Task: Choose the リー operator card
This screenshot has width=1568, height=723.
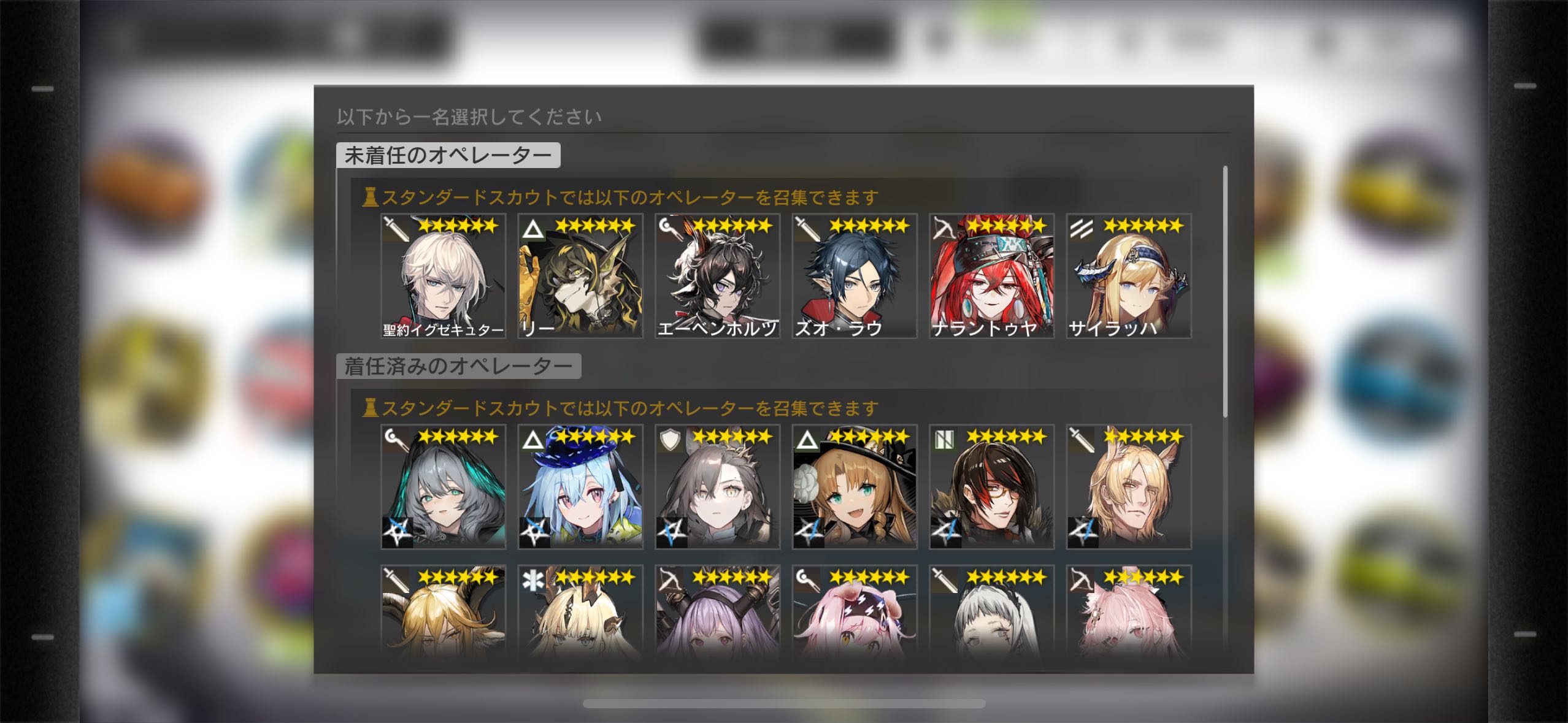Action: coord(580,276)
